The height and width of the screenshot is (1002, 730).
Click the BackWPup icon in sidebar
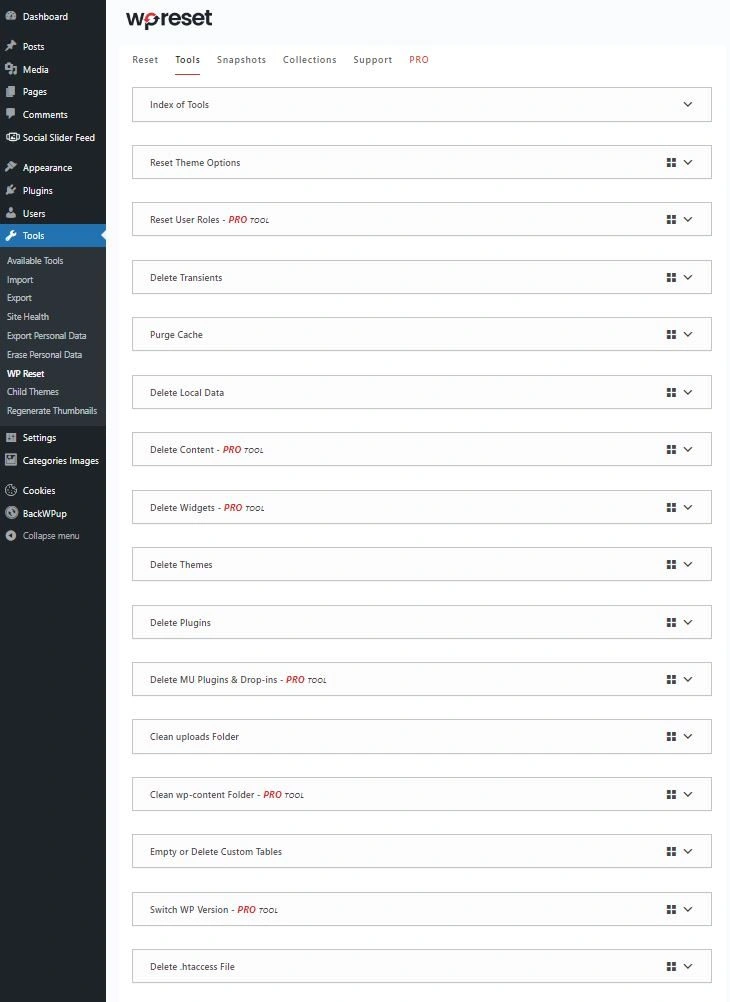(11, 513)
